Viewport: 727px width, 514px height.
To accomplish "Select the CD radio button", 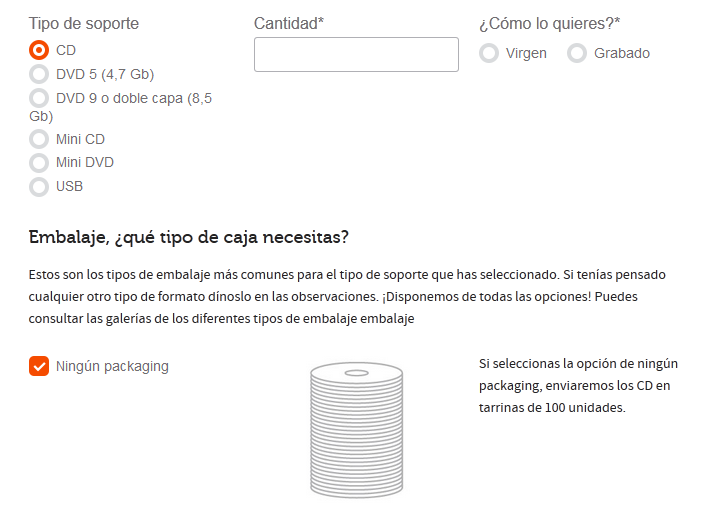I will (x=39, y=50).
